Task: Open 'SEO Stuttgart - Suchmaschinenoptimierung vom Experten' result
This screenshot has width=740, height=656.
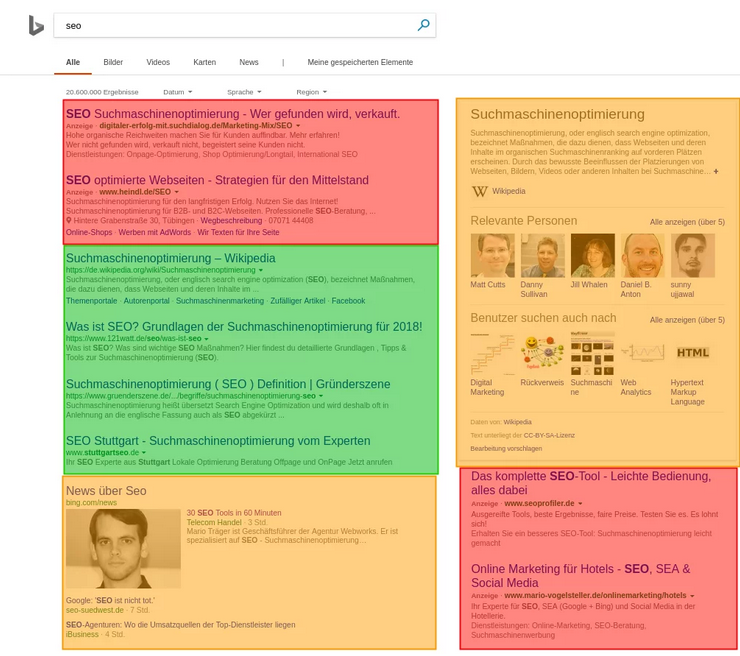Action: (x=218, y=441)
